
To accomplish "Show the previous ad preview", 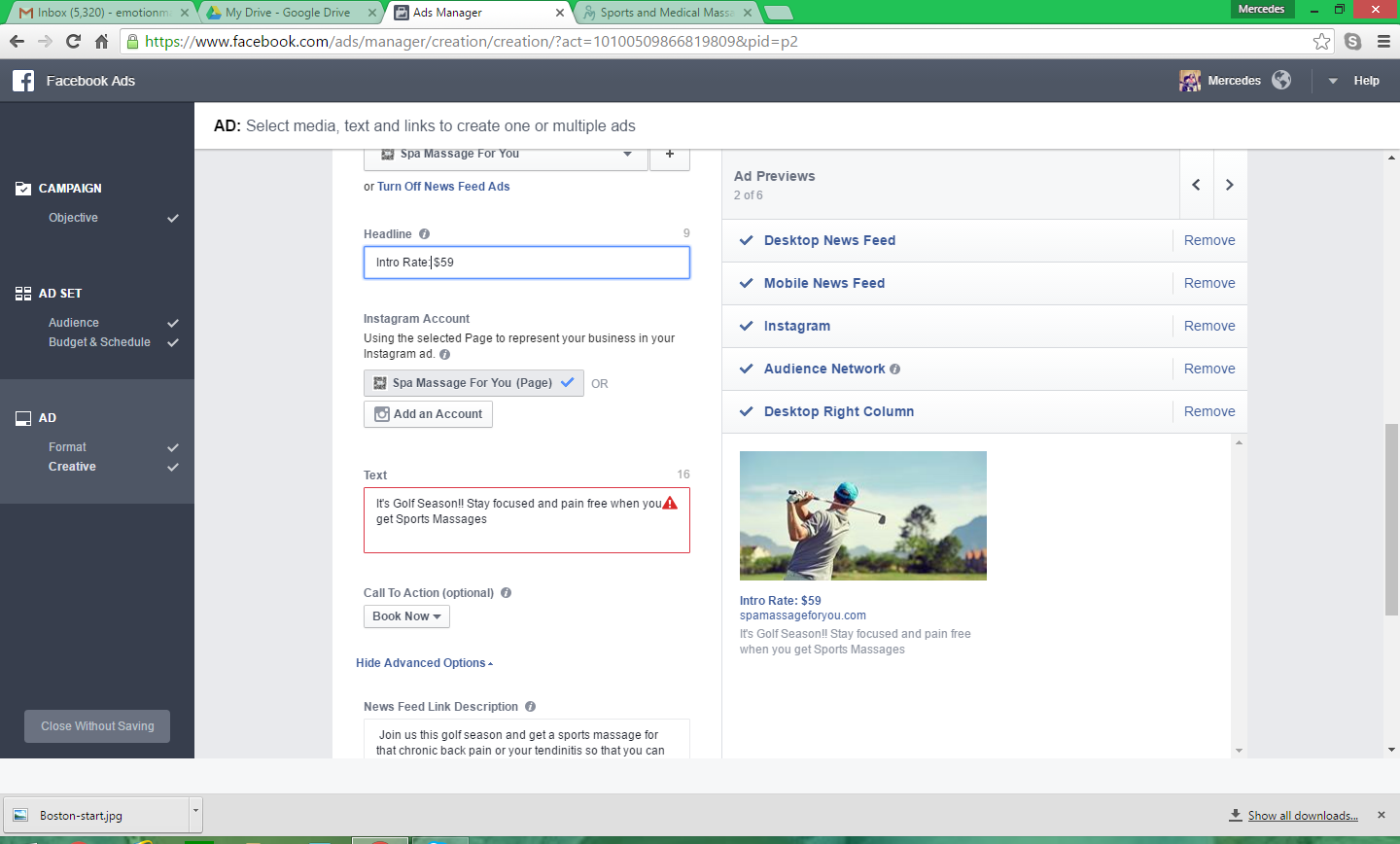I will (x=1196, y=185).
